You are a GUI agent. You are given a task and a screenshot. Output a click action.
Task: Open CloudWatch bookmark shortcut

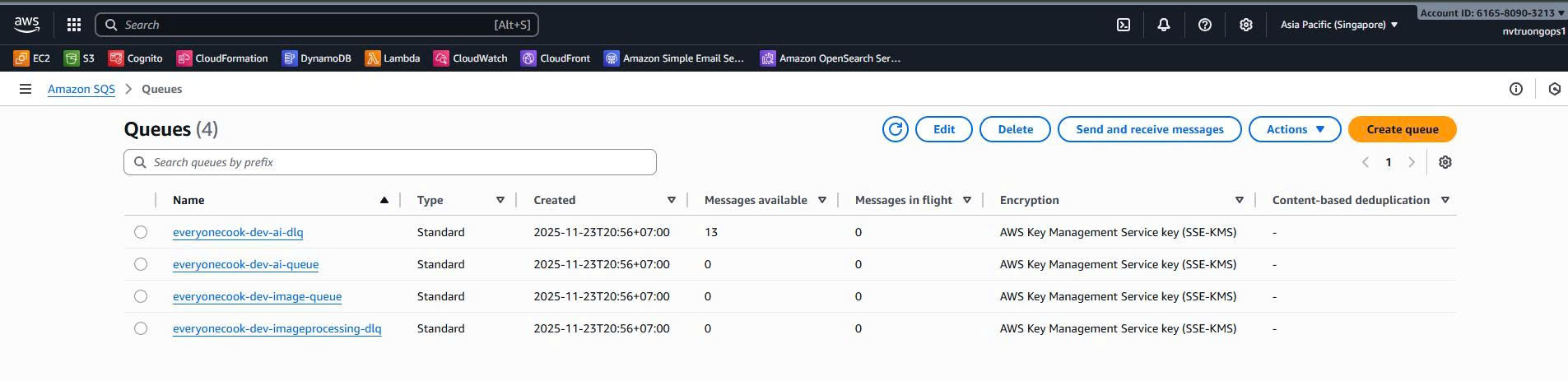(471, 58)
